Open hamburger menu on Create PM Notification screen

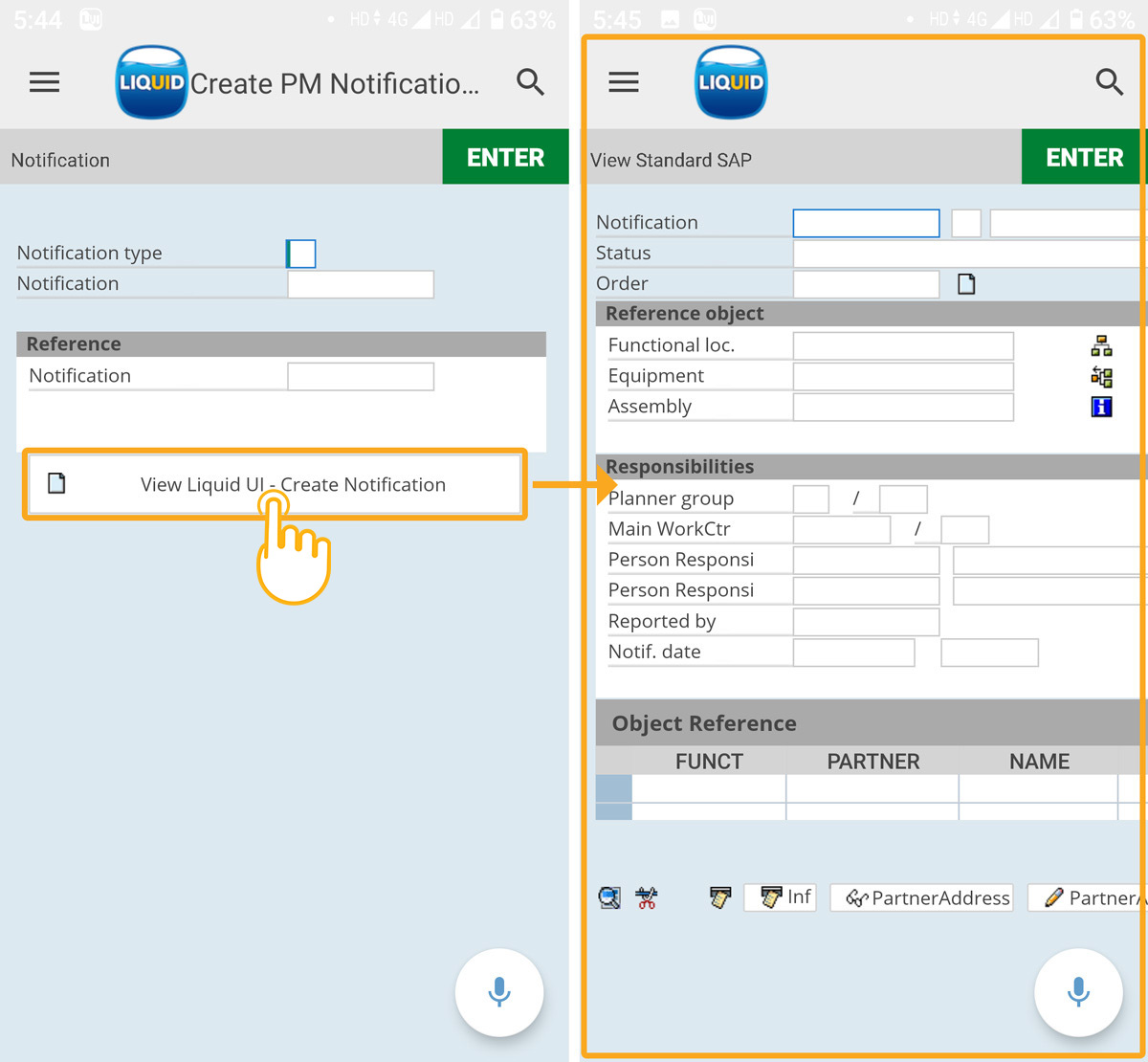[x=44, y=83]
